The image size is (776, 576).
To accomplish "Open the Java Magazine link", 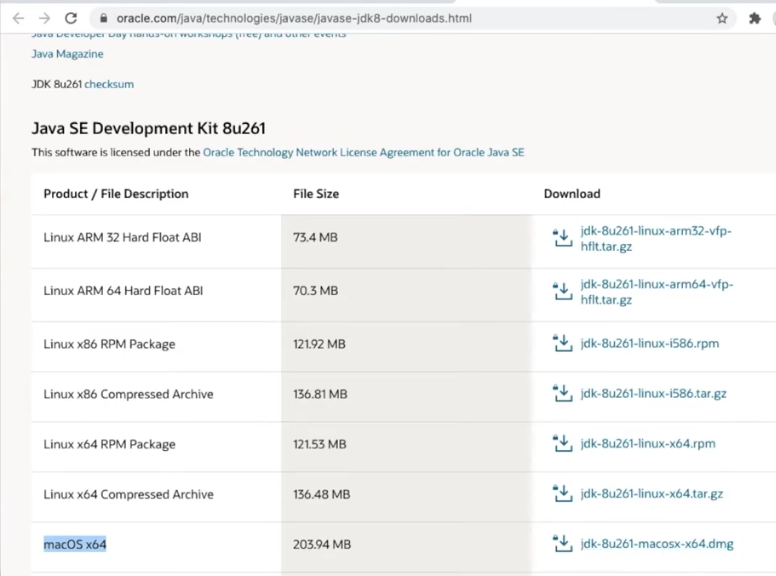I will pos(67,54).
